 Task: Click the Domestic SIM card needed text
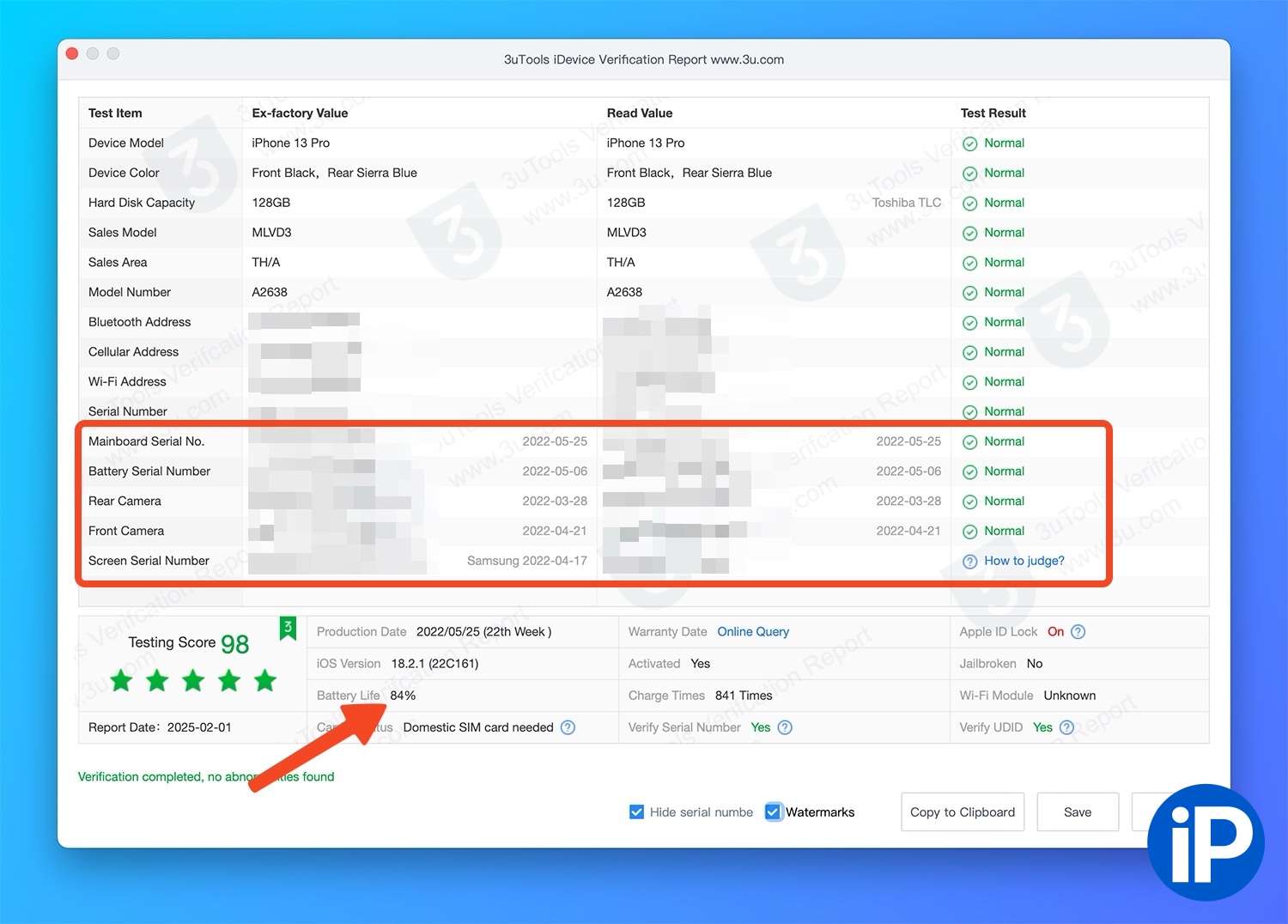[x=478, y=727]
